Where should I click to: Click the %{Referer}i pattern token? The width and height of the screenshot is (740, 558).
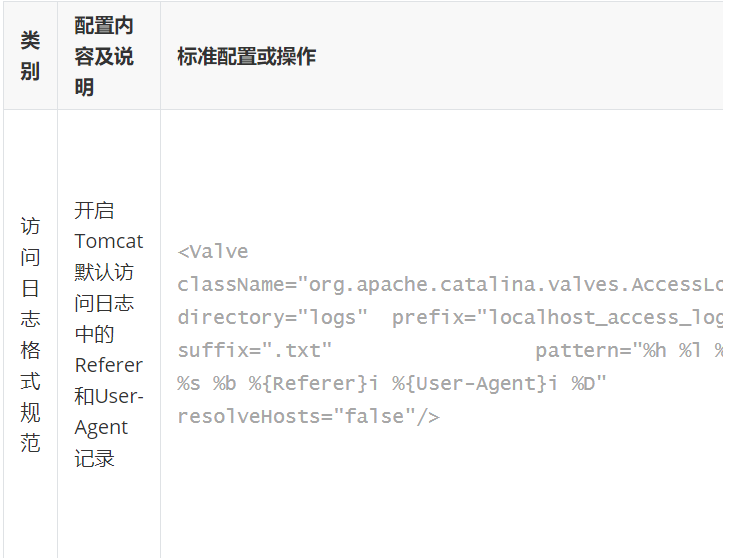(314, 383)
